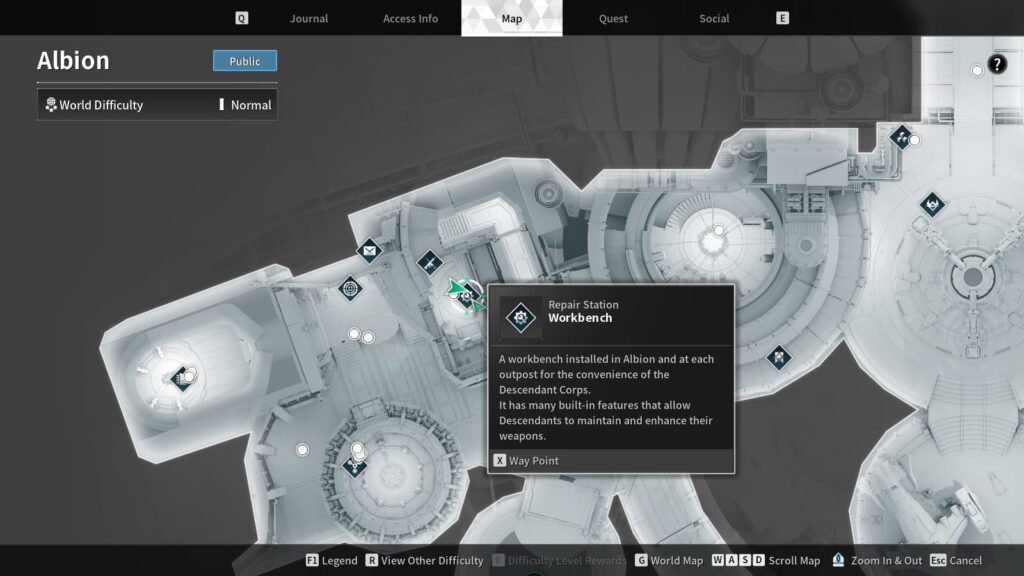1024x576 pixels.
Task: Open the mailbox icon on the map
Action: click(368, 252)
